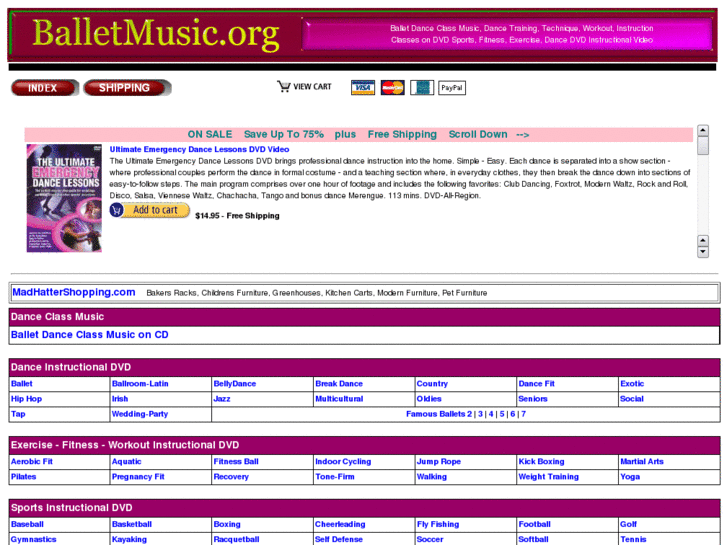This screenshot has height=545, width=727.
Task: Click the BalletMusic.org logo banner
Action: tap(156, 33)
